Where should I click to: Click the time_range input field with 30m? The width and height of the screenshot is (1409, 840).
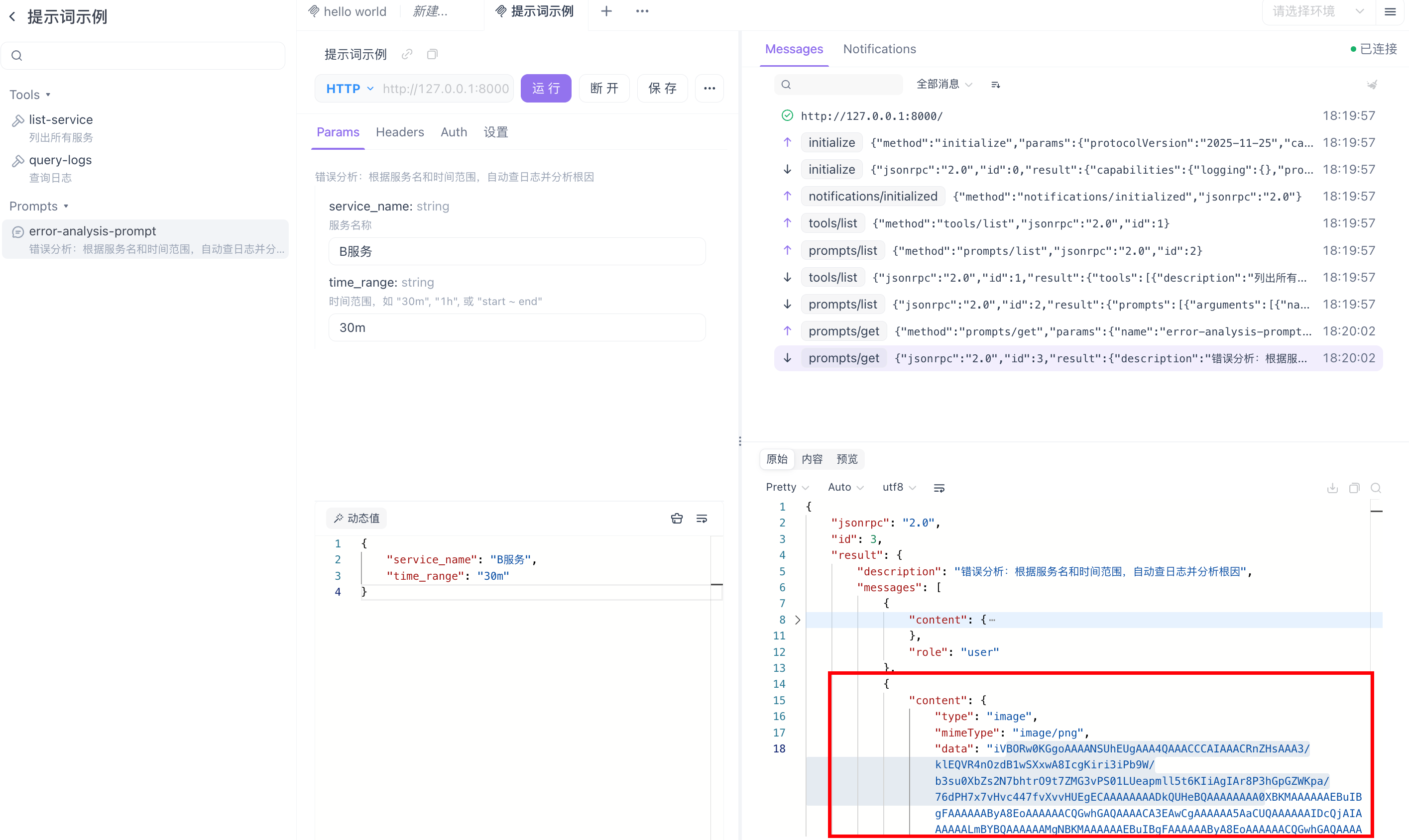pyautogui.click(x=516, y=328)
